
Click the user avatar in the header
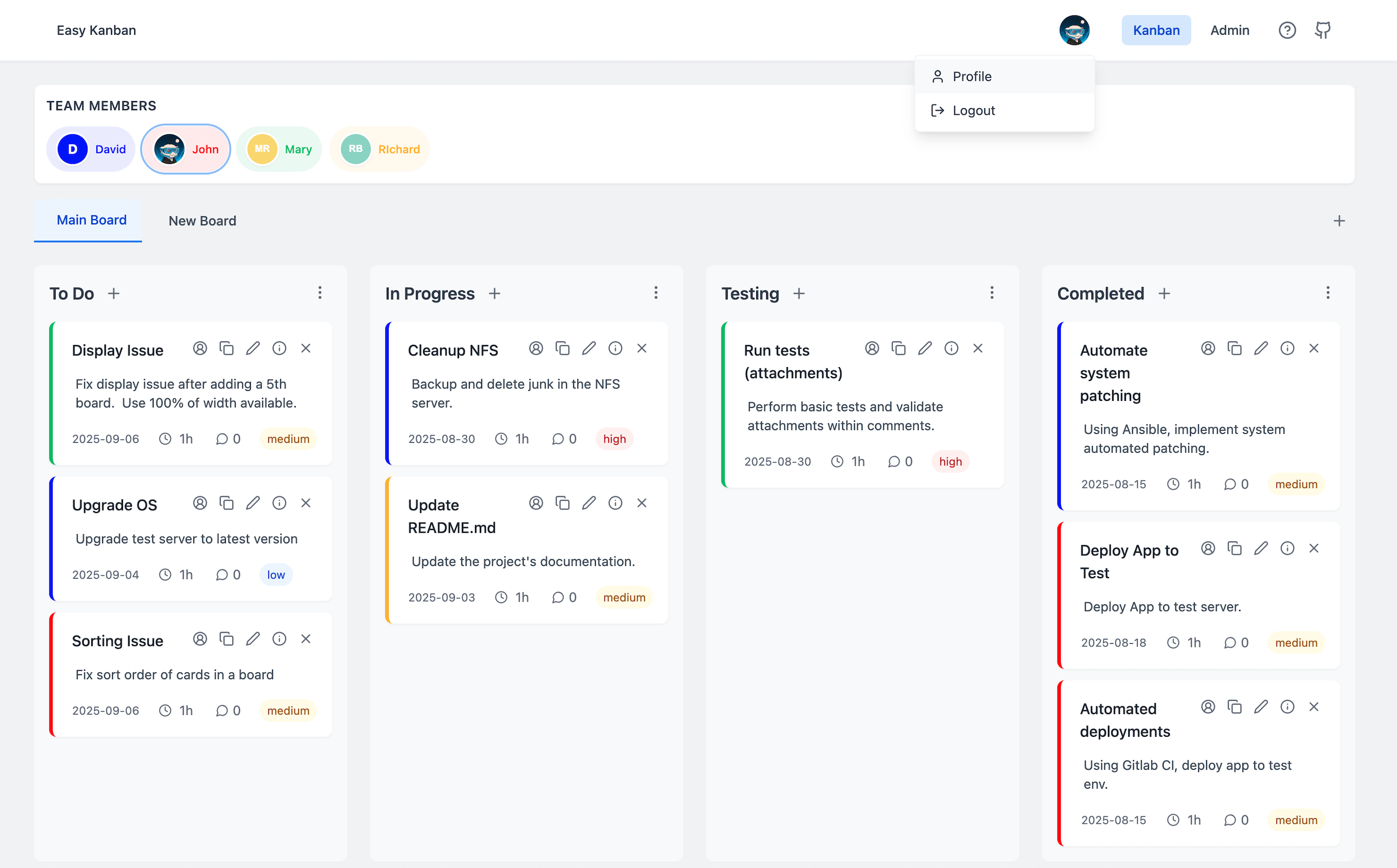[x=1074, y=30]
